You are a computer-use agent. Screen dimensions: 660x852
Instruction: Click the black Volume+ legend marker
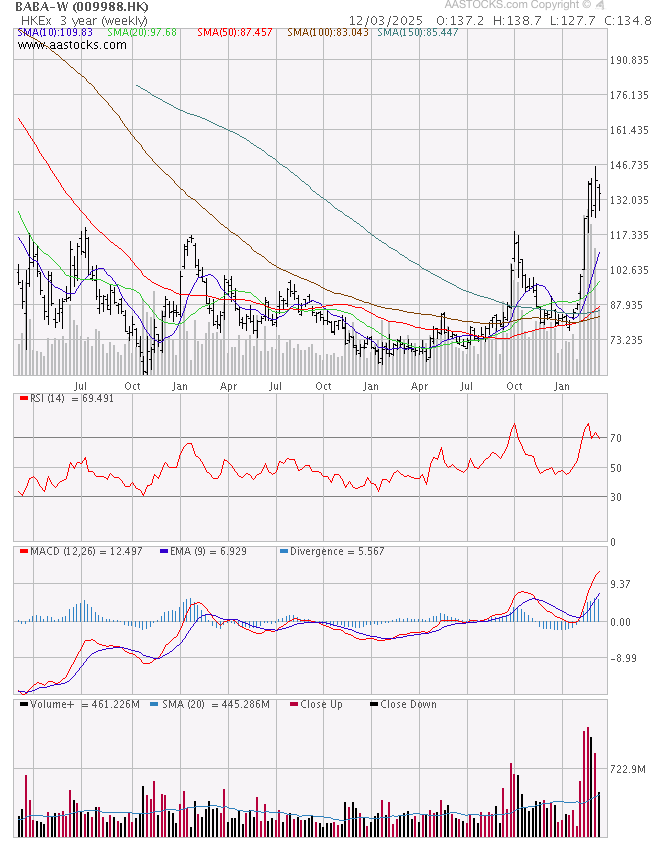click(x=24, y=704)
